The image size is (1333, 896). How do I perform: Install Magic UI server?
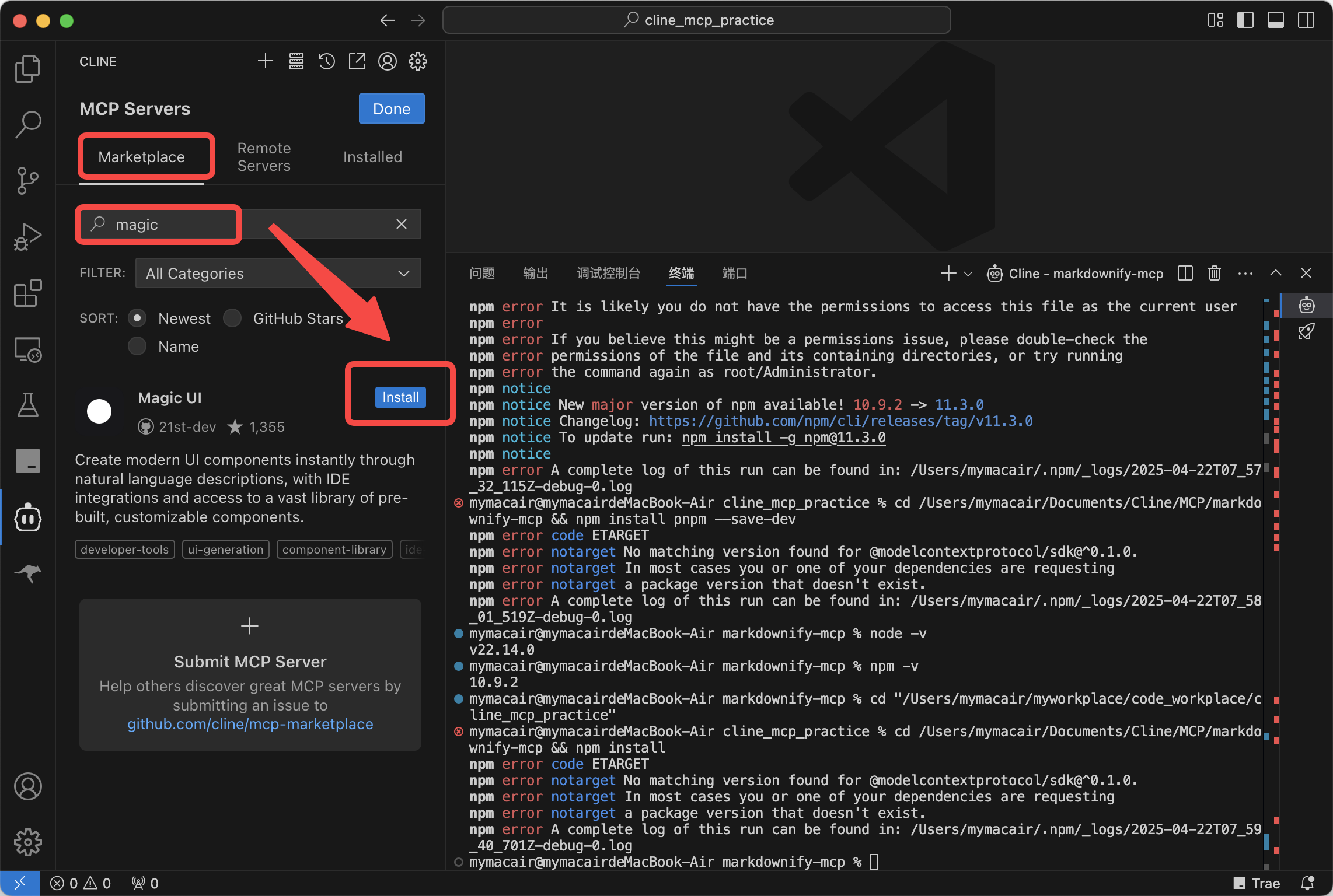(400, 397)
